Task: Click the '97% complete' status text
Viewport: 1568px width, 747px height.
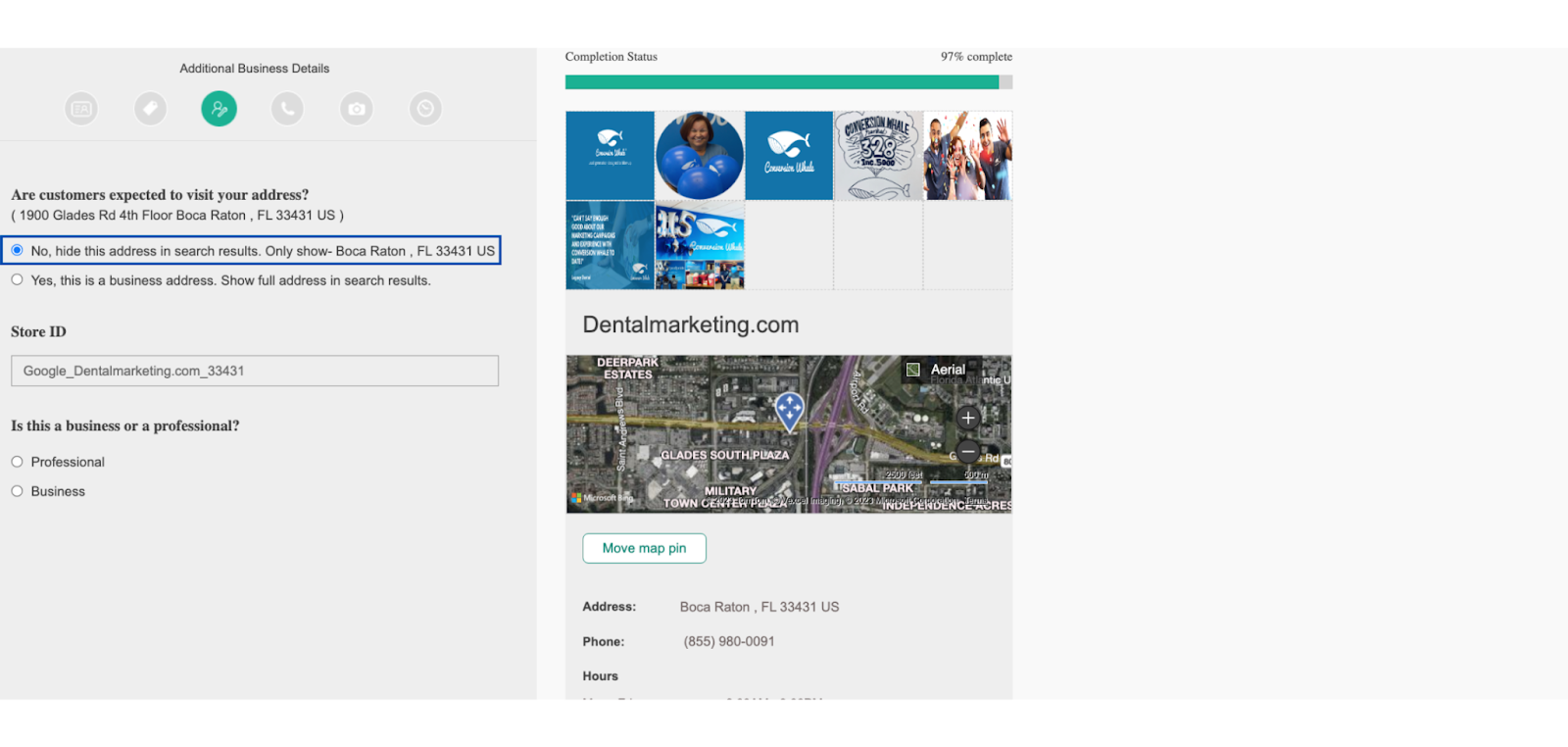Action: click(x=976, y=57)
